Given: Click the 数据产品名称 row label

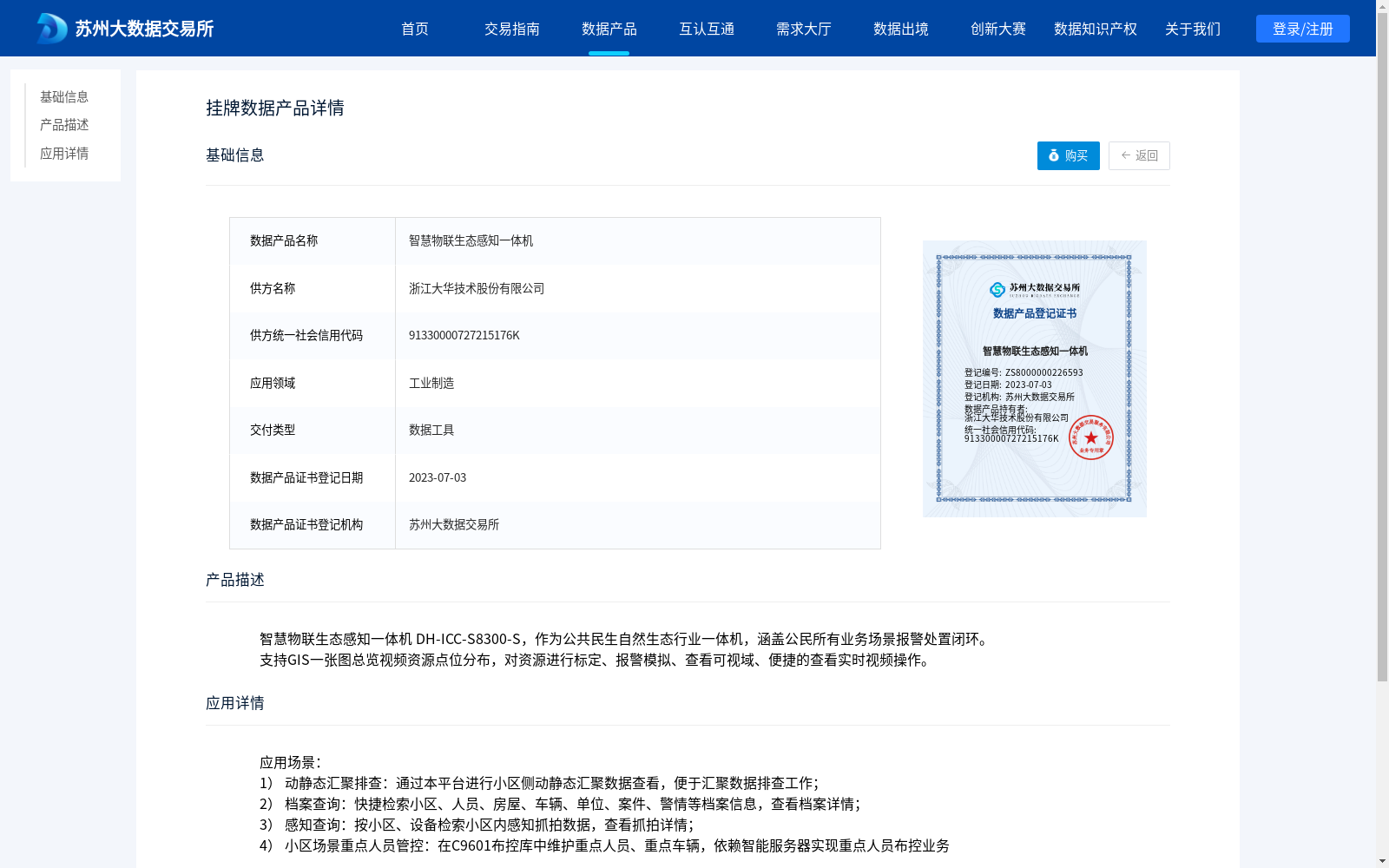Looking at the screenshot, I should tap(284, 240).
